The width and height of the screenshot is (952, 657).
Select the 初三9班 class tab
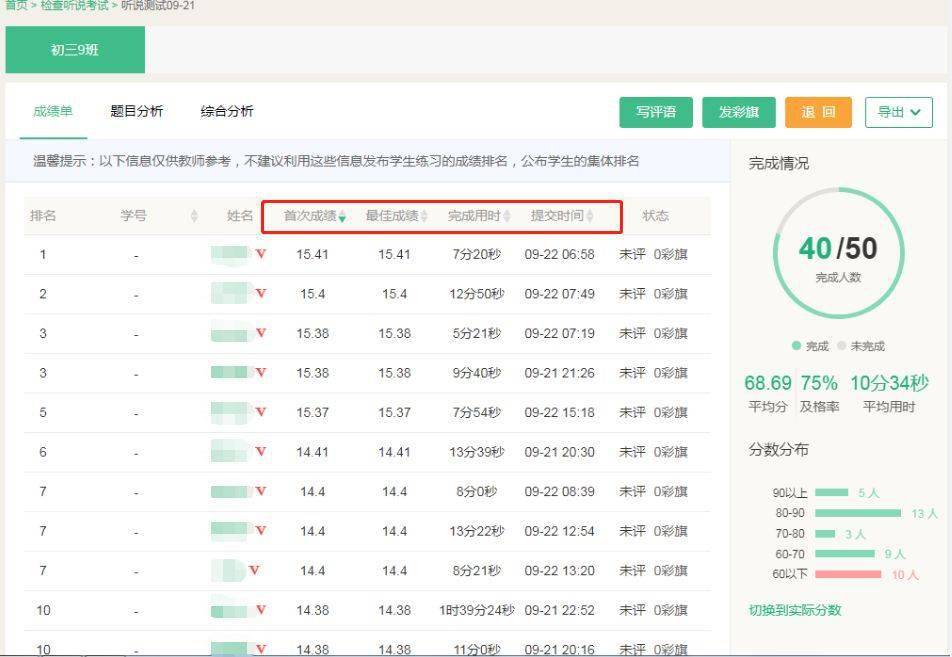[x=75, y=50]
